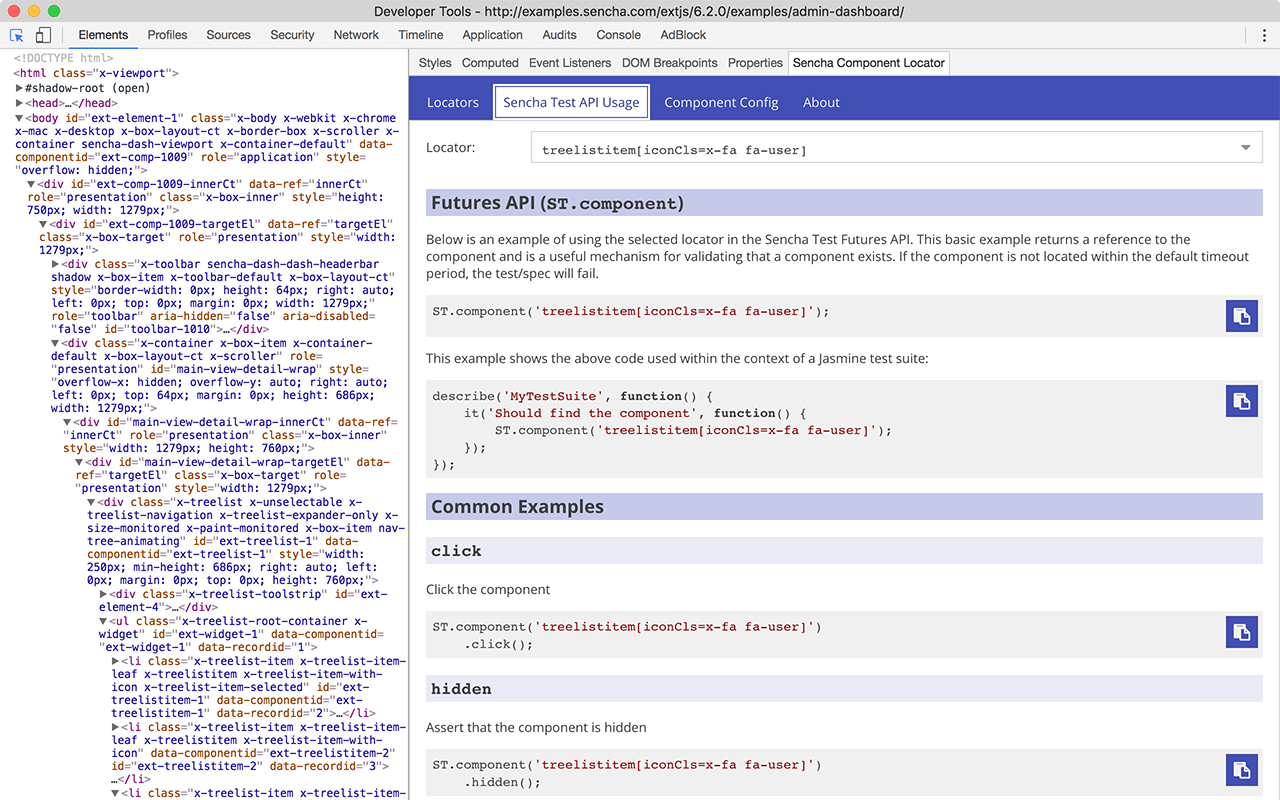Expand the ext-treelistitem-1 li node
This screenshot has width=1280, height=800.
(116, 661)
